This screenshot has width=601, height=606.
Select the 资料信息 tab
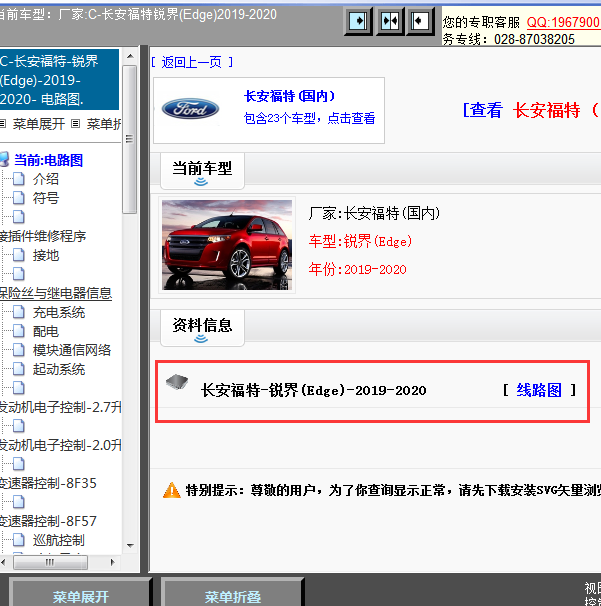202,327
